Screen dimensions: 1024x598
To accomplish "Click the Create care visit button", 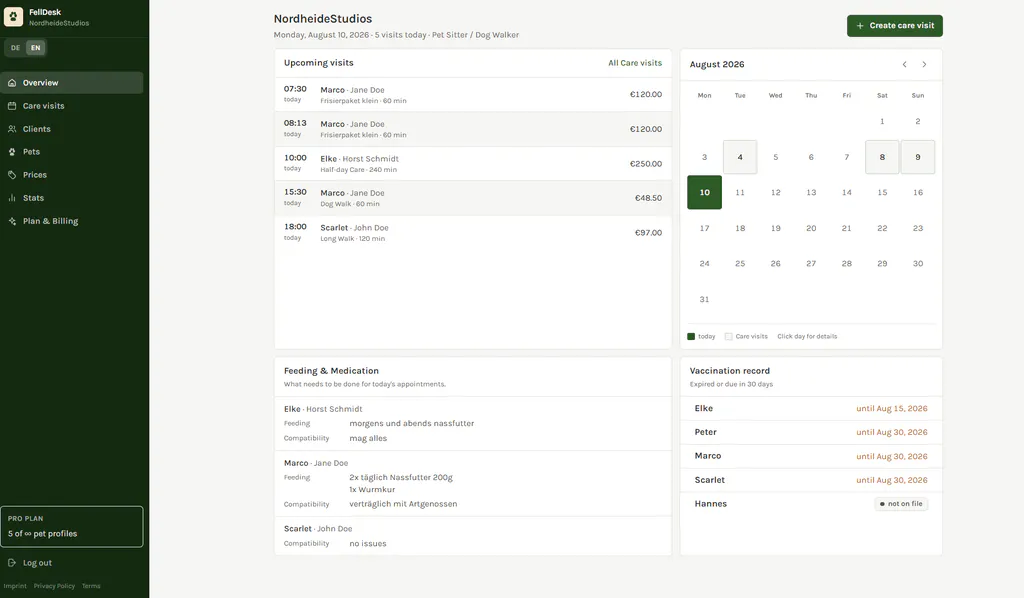I will click(x=895, y=25).
